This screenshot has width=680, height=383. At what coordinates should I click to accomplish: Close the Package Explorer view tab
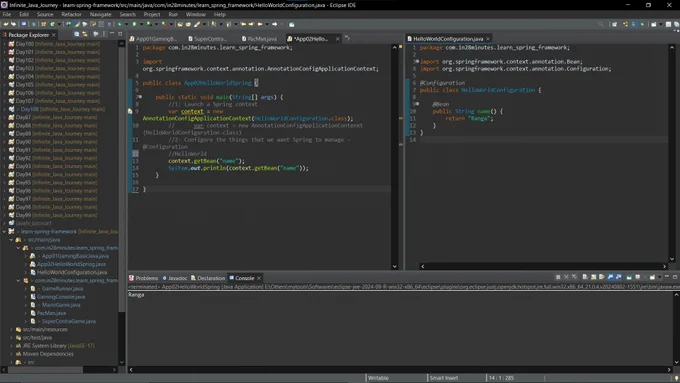click(x=54, y=35)
